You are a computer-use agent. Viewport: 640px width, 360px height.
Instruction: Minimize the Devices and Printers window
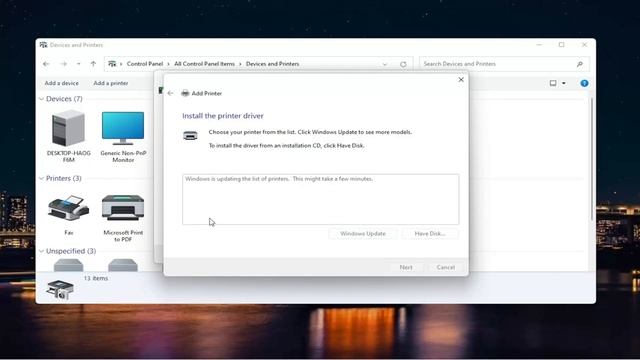539,44
